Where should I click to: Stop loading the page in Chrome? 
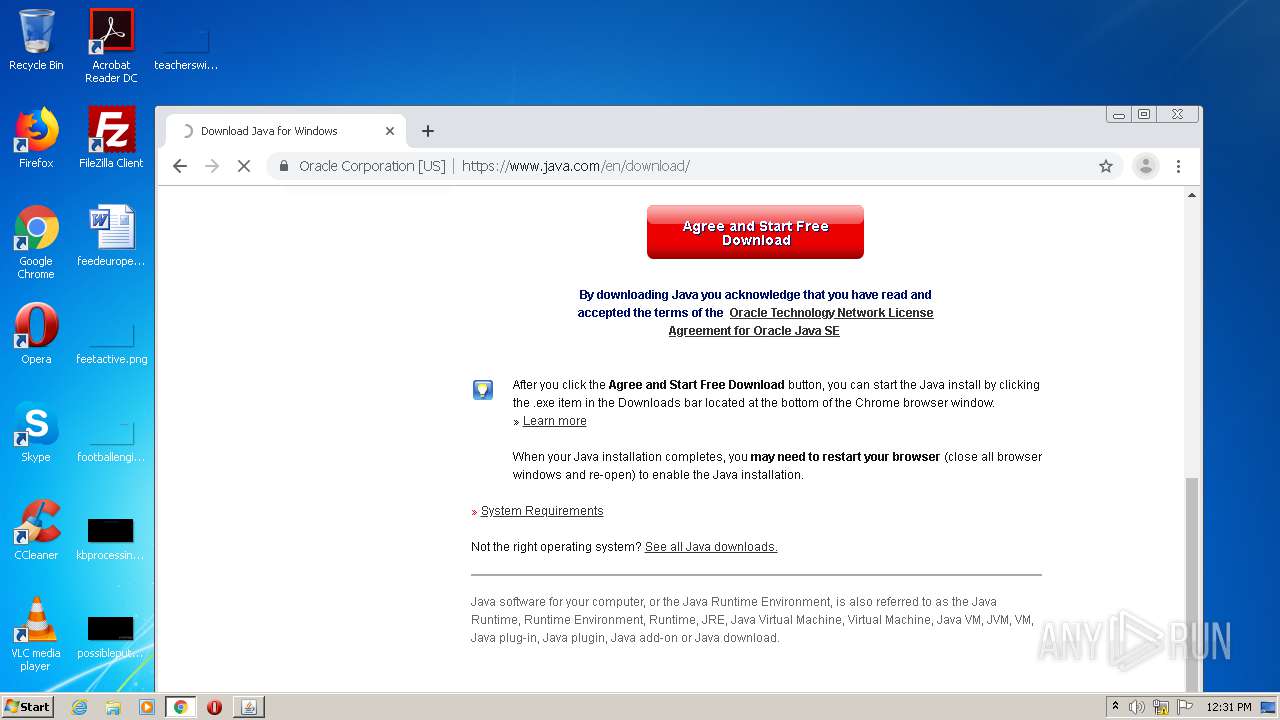coord(244,166)
